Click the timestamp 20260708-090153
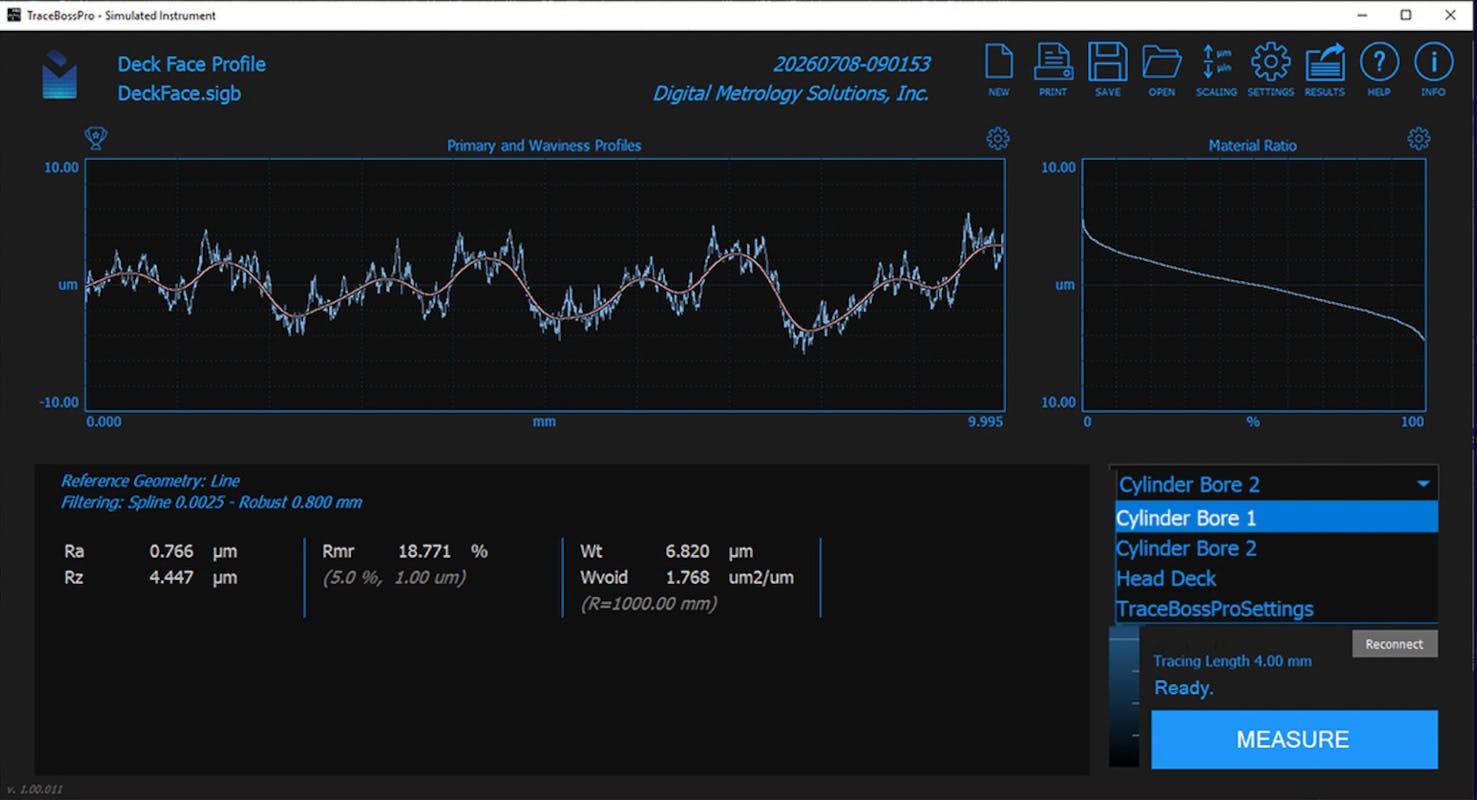The height and width of the screenshot is (800, 1477). coord(851,64)
